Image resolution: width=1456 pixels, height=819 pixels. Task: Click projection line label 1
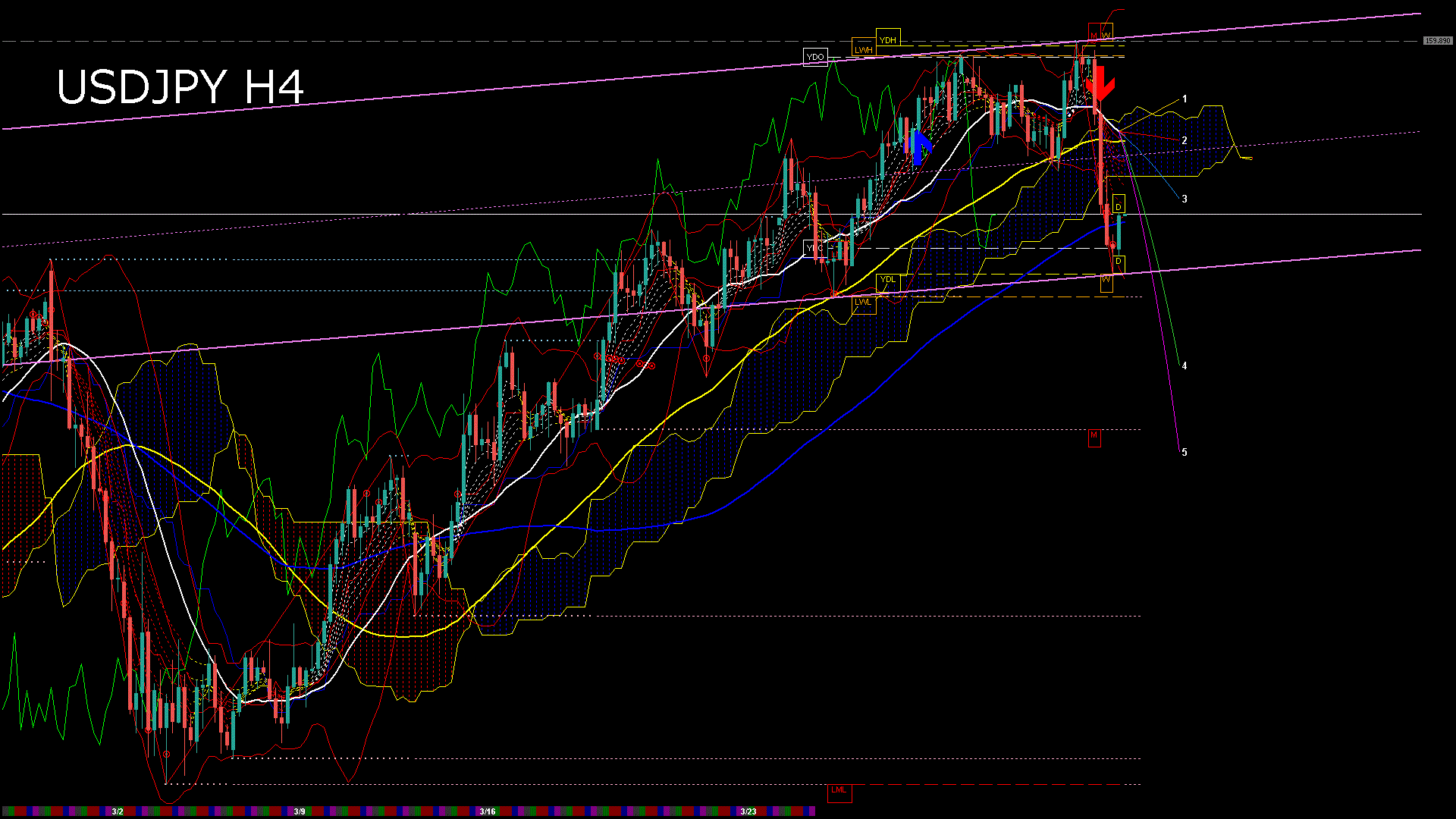1185,99
